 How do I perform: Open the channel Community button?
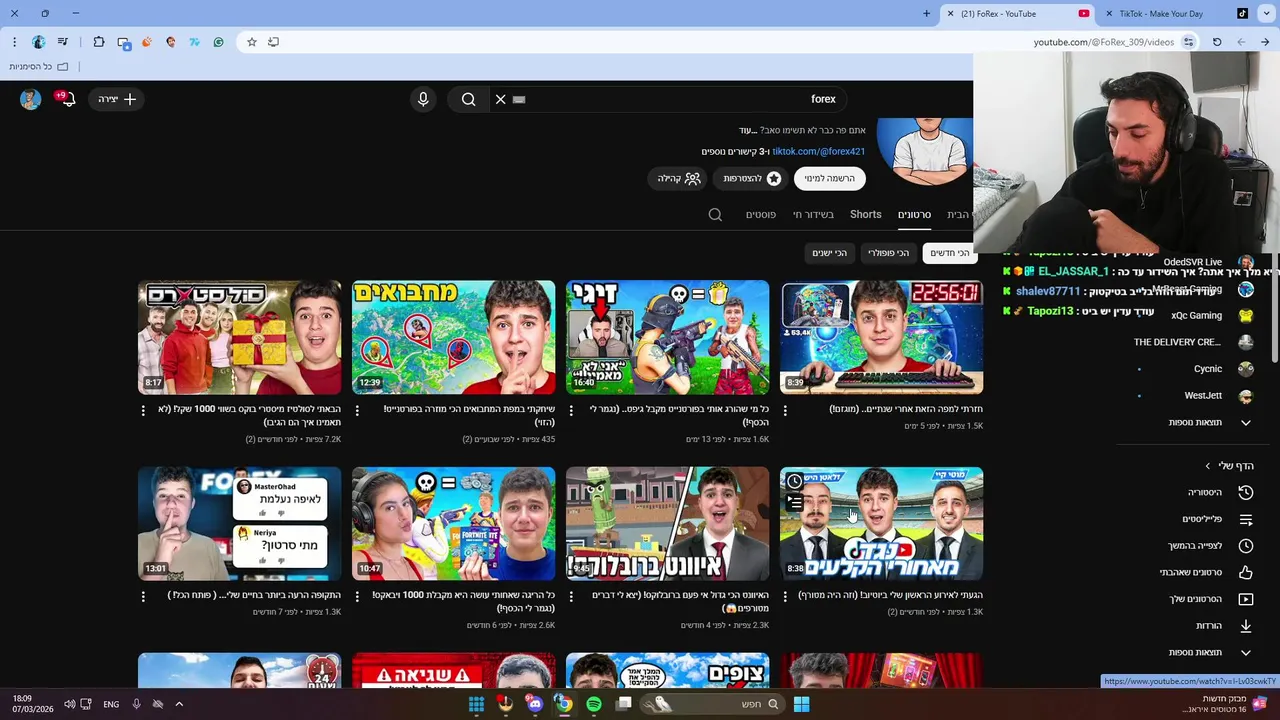(679, 178)
